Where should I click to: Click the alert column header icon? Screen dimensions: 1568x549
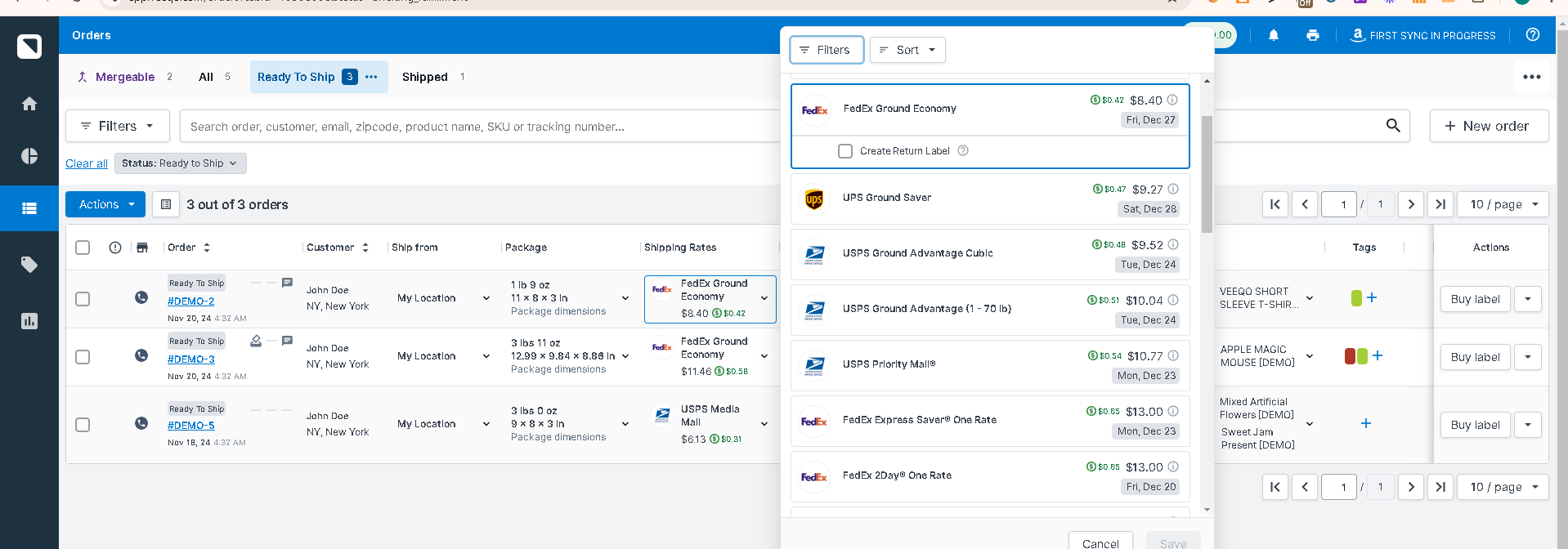pyautogui.click(x=115, y=248)
